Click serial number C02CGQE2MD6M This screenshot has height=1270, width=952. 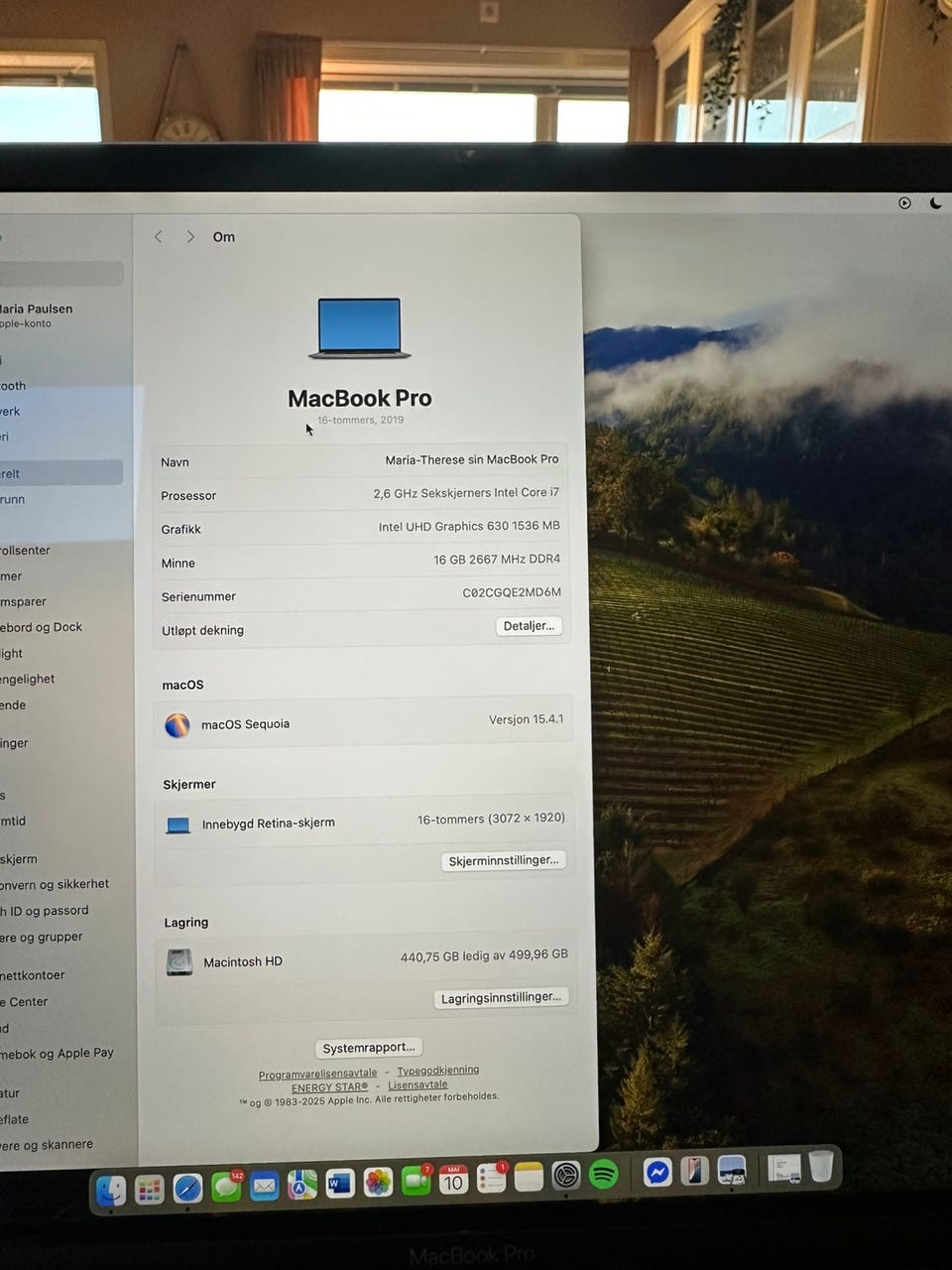[x=512, y=592]
